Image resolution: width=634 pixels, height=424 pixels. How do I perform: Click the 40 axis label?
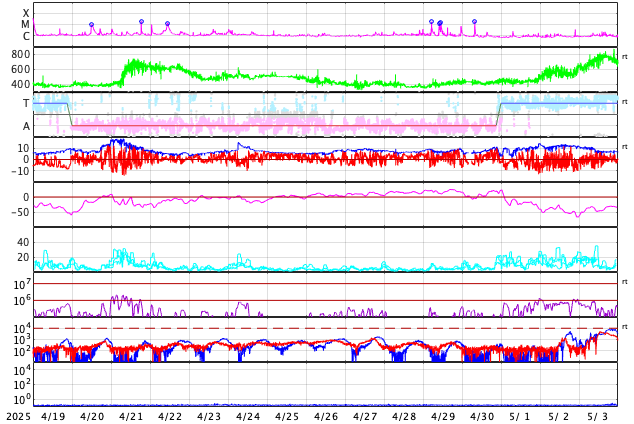[x=23, y=242]
